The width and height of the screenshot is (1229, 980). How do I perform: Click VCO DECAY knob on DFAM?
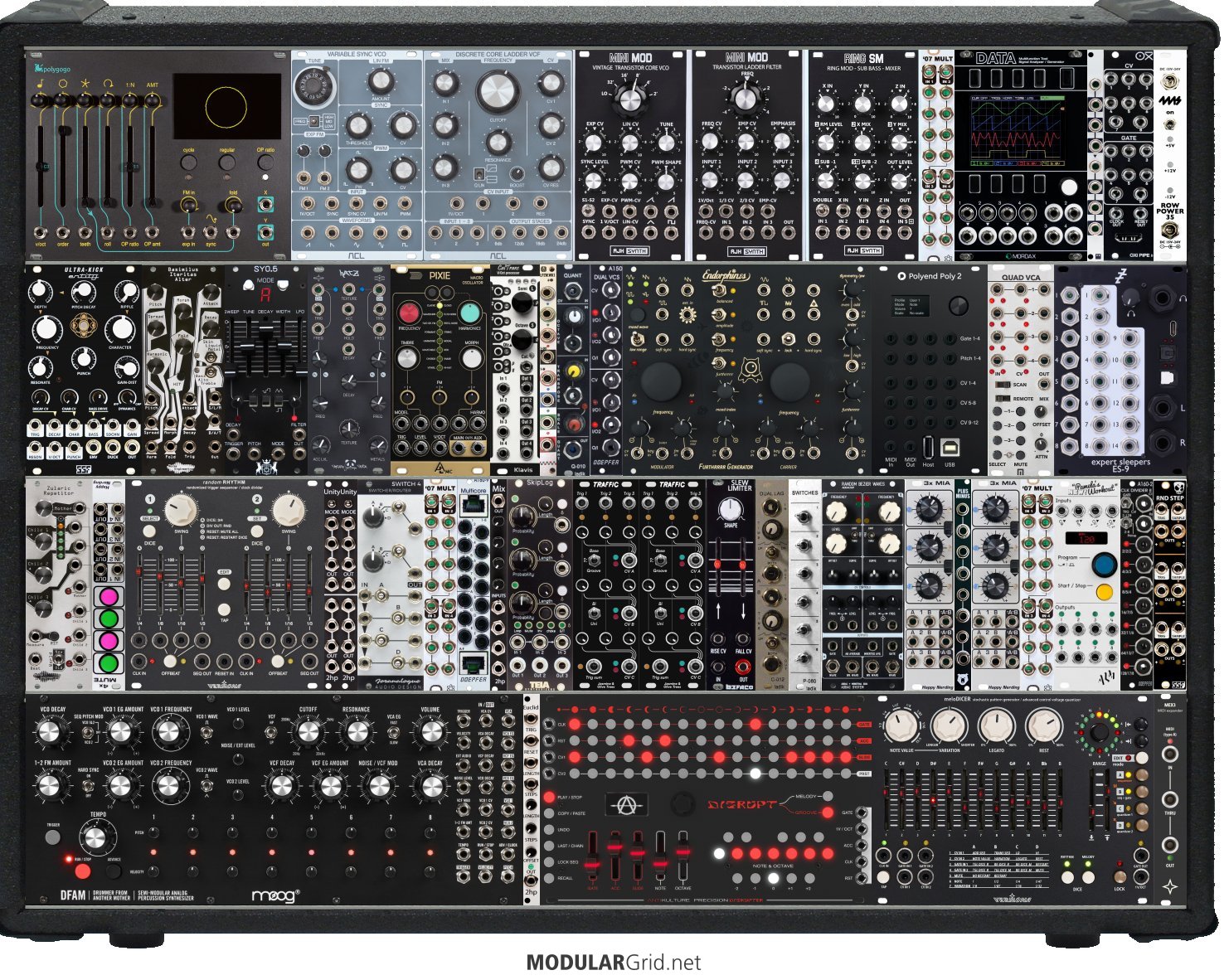[x=51, y=731]
